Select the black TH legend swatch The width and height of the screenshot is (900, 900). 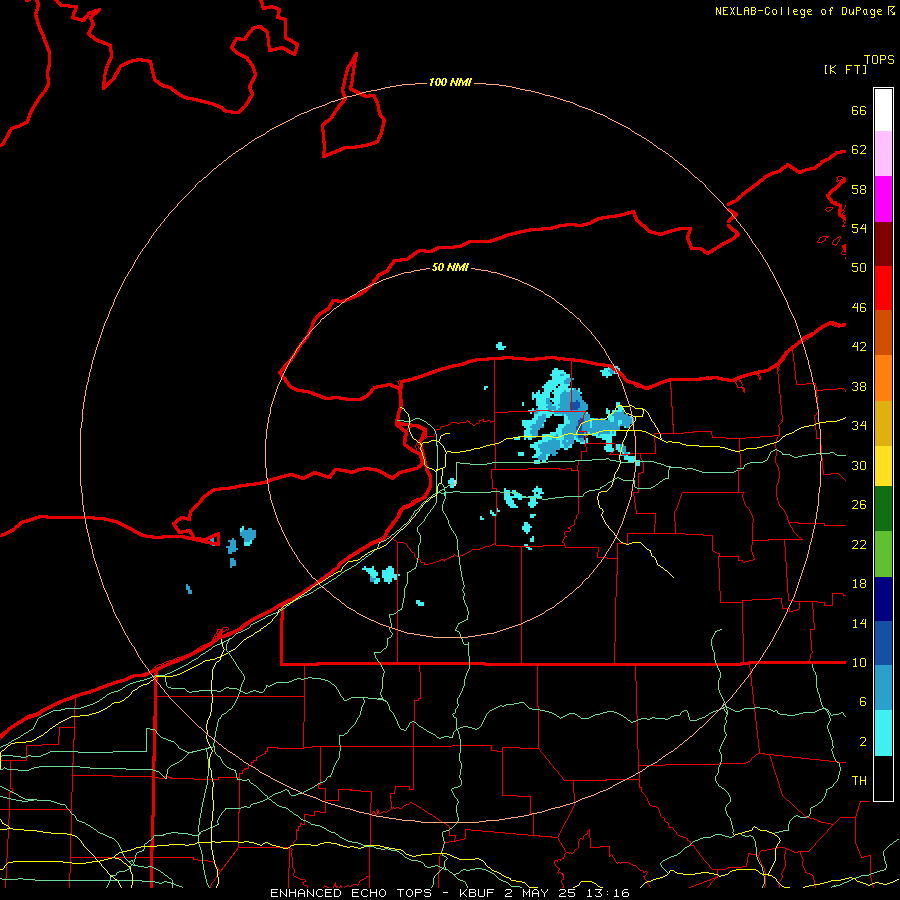883,778
